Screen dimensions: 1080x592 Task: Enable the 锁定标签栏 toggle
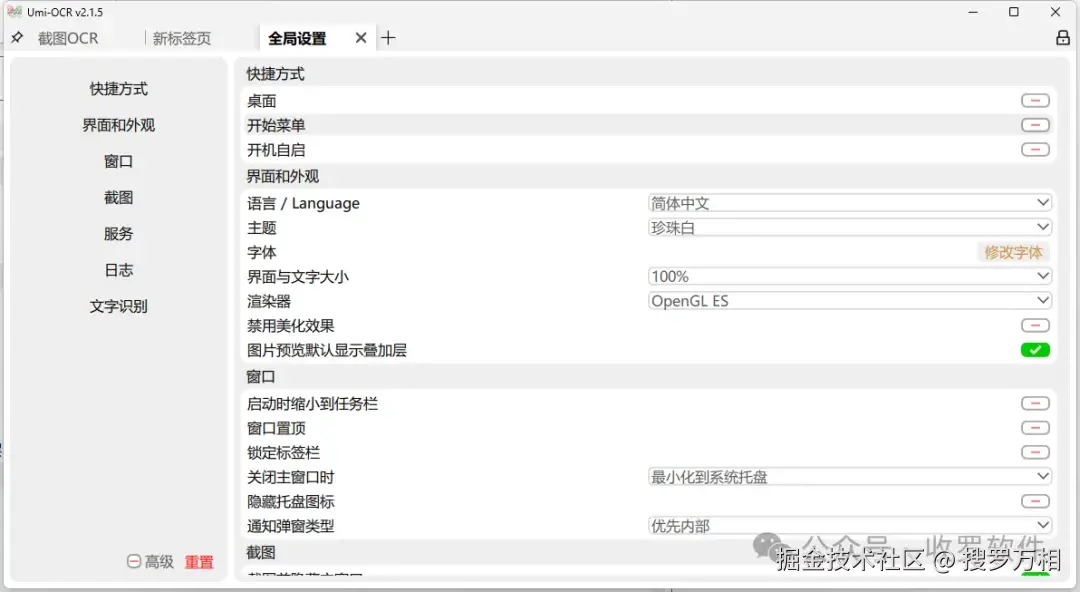pos(1035,452)
